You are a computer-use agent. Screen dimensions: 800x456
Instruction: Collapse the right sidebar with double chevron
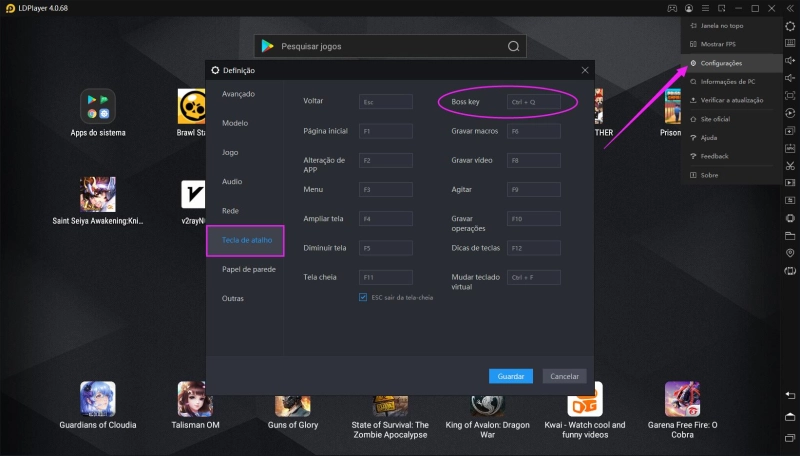point(790,8)
